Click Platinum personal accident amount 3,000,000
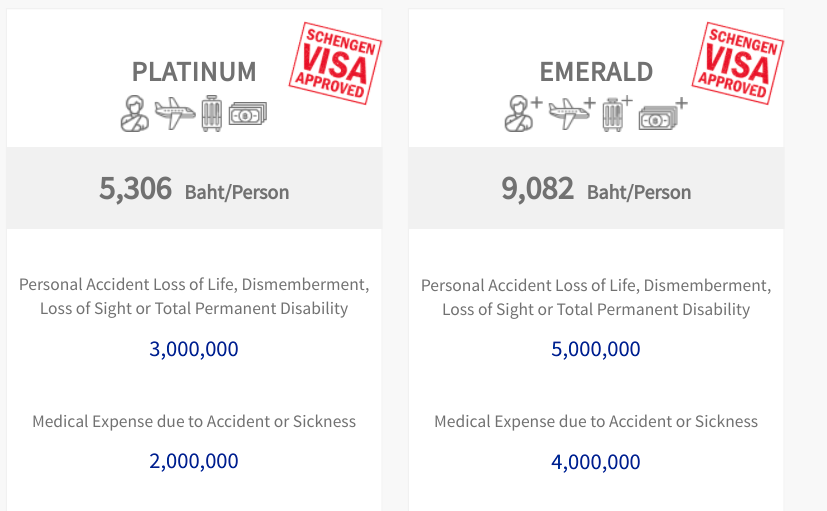The image size is (827, 511). click(194, 349)
